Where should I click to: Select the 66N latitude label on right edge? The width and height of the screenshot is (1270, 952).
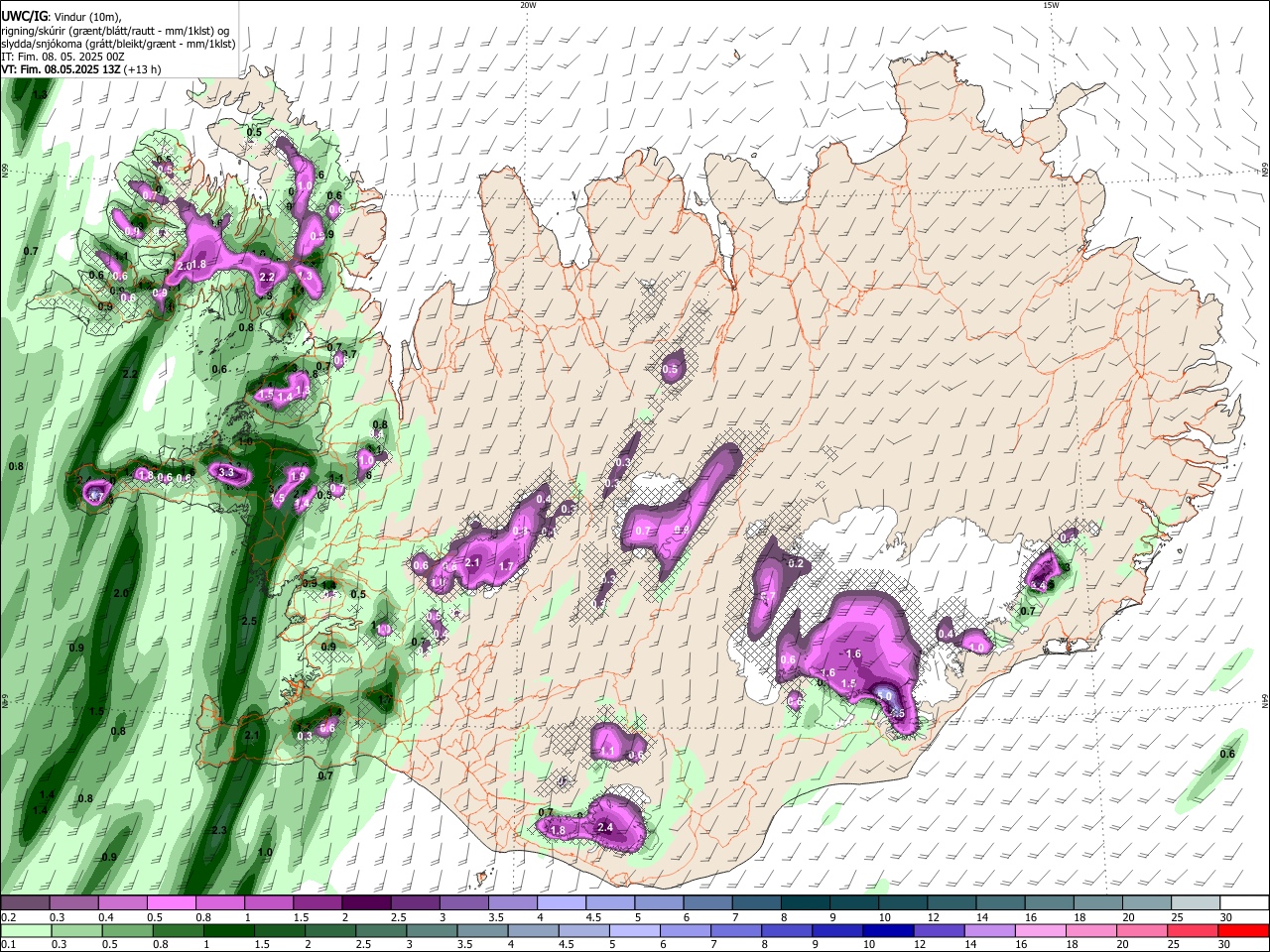[x=1265, y=171]
